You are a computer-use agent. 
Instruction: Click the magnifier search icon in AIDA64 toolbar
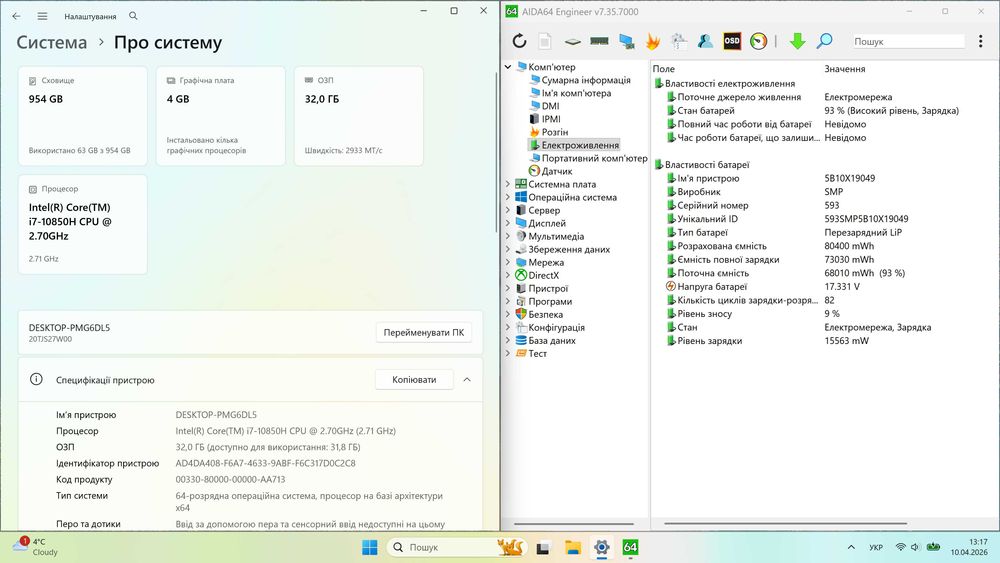click(824, 41)
